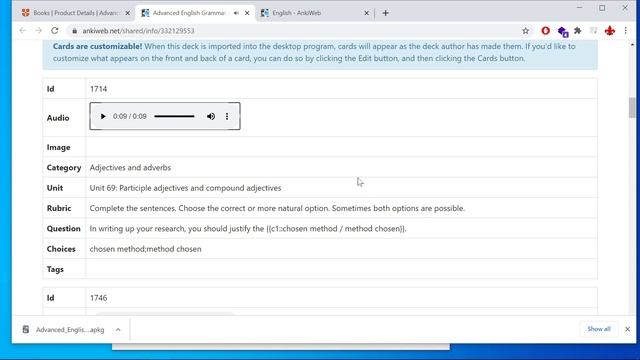Play the card 1714 audio clip
Viewport: 640px width, 360px height.
pyautogui.click(x=103, y=116)
